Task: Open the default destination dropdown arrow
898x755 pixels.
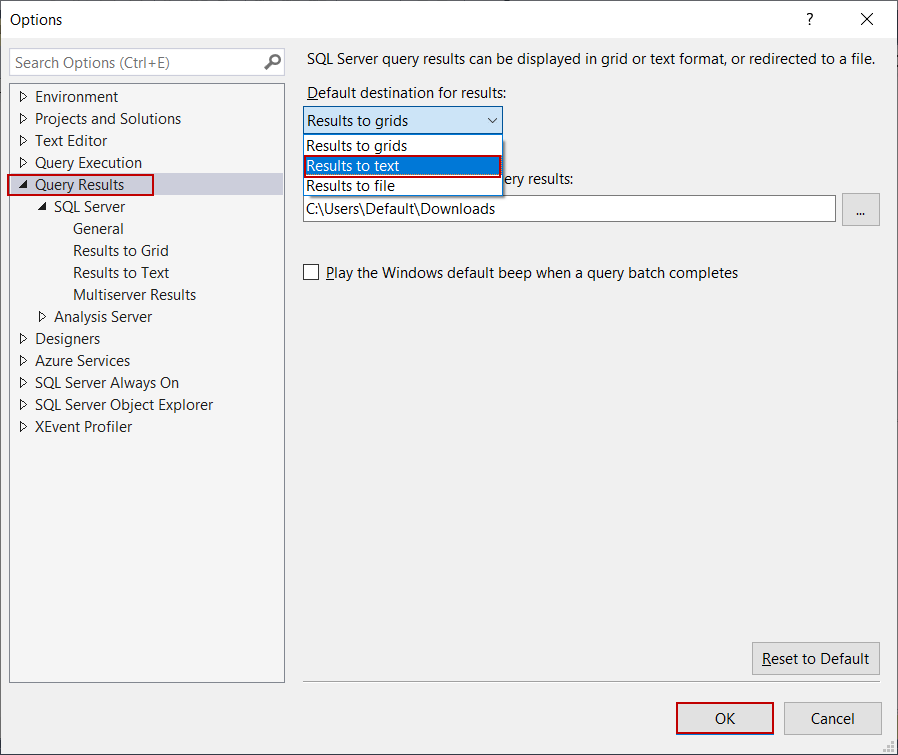Action: (x=492, y=121)
